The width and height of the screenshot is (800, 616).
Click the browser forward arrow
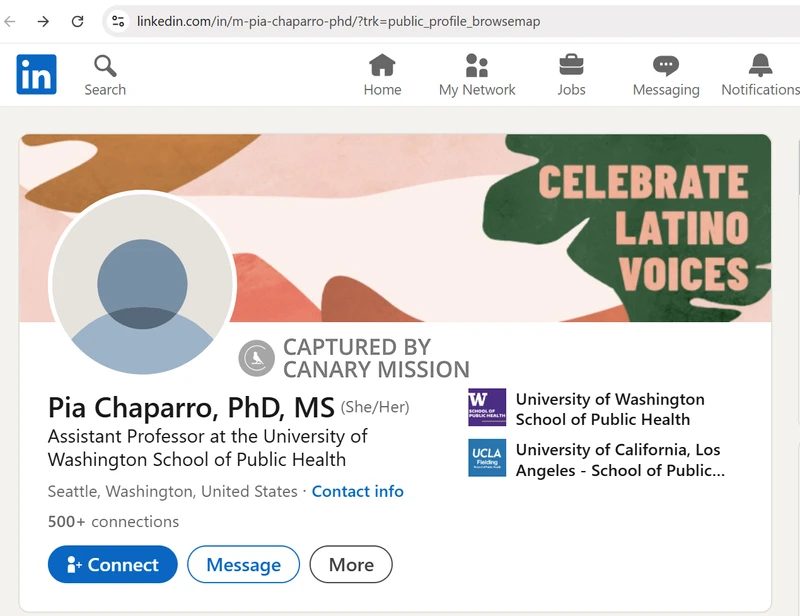click(x=43, y=21)
